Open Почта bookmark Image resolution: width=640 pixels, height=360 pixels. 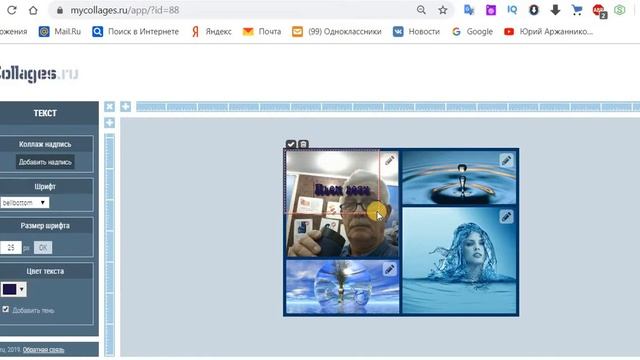point(262,31)
